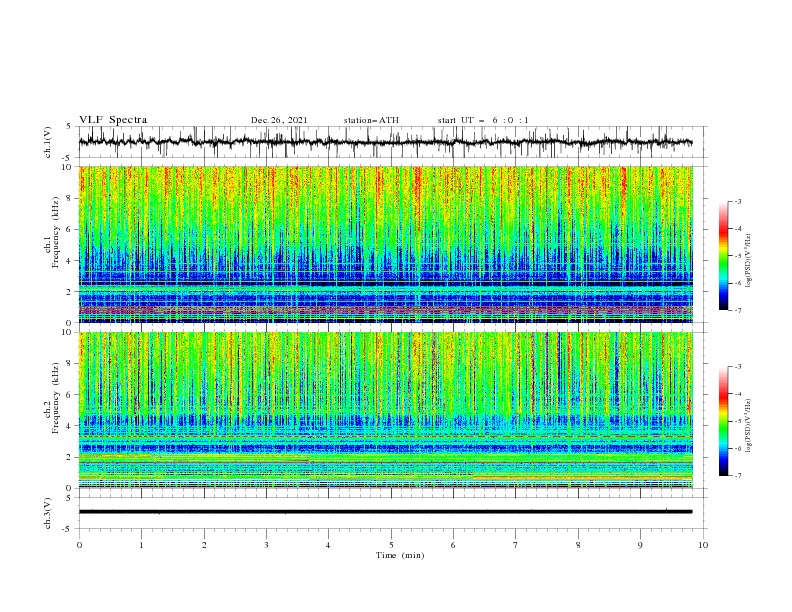Viewport: 792px width, 612px height.
Task: Select the "6" kHz tick on ch.1 frequency axis
Action: [x=70, y=229]
